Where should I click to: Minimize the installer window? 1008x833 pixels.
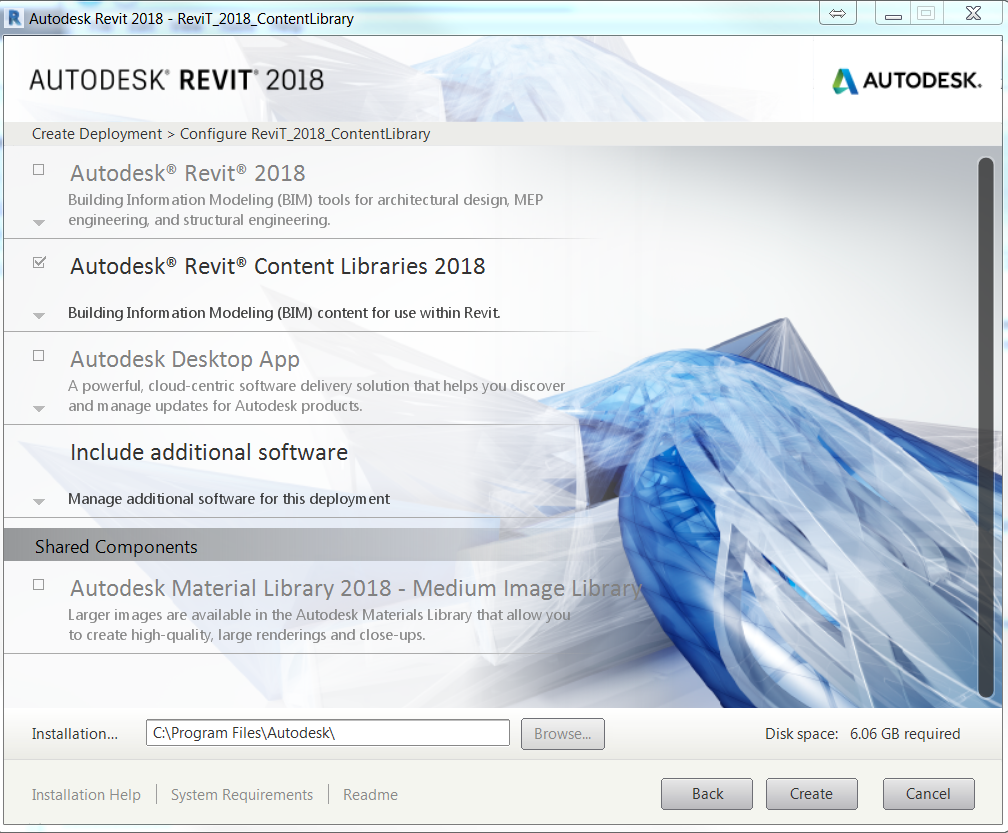point(893,13)
